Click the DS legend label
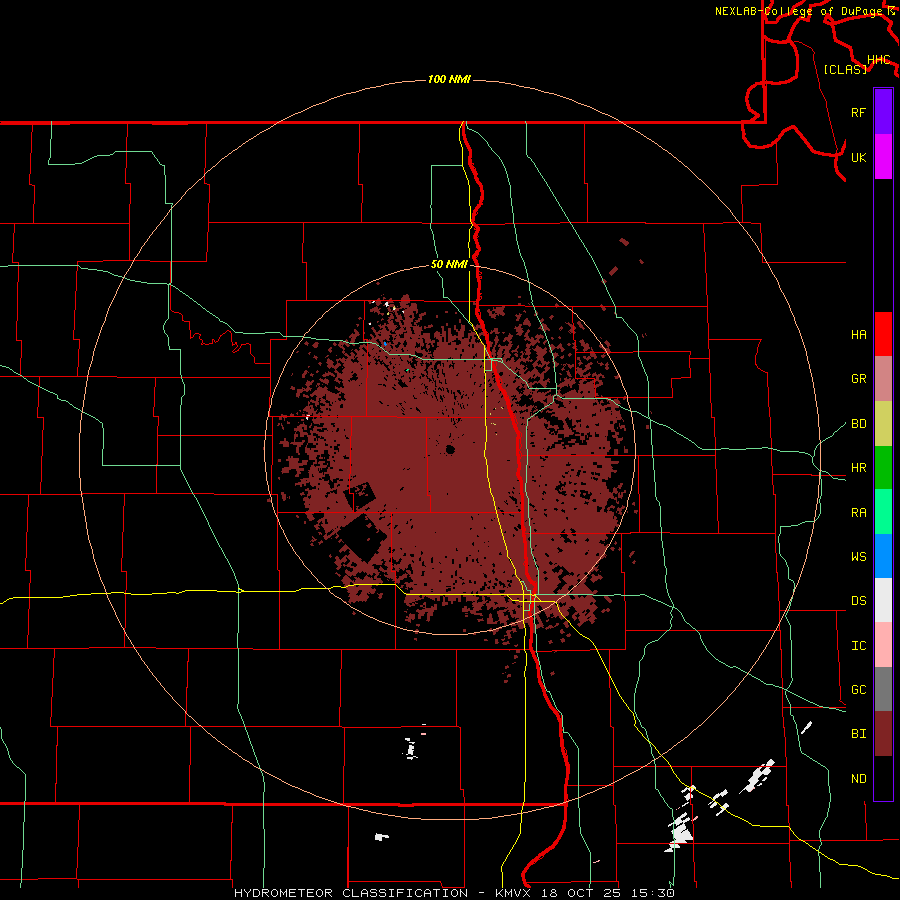Image resolution: width=900 pixels, height=900 pixels. coord(858,601)
